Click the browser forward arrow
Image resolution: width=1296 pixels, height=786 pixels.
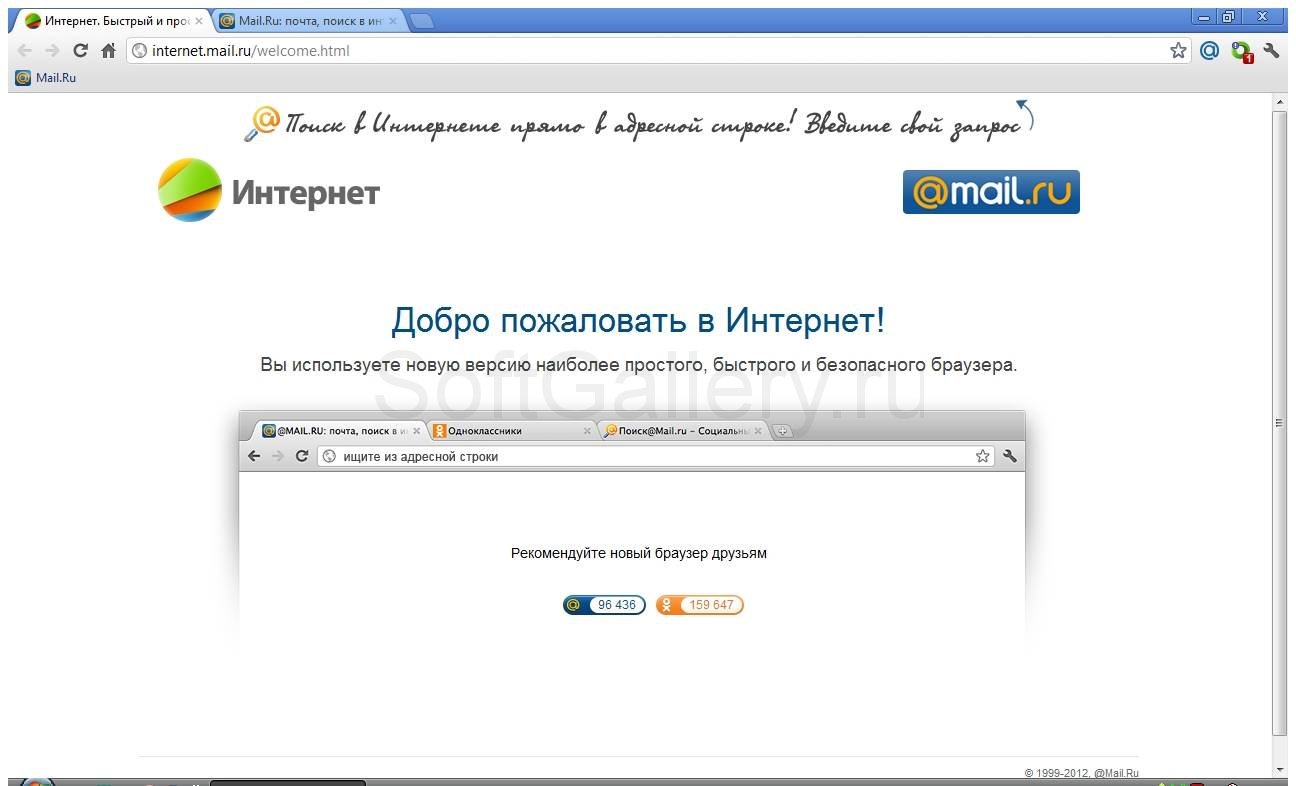point(52,51)
